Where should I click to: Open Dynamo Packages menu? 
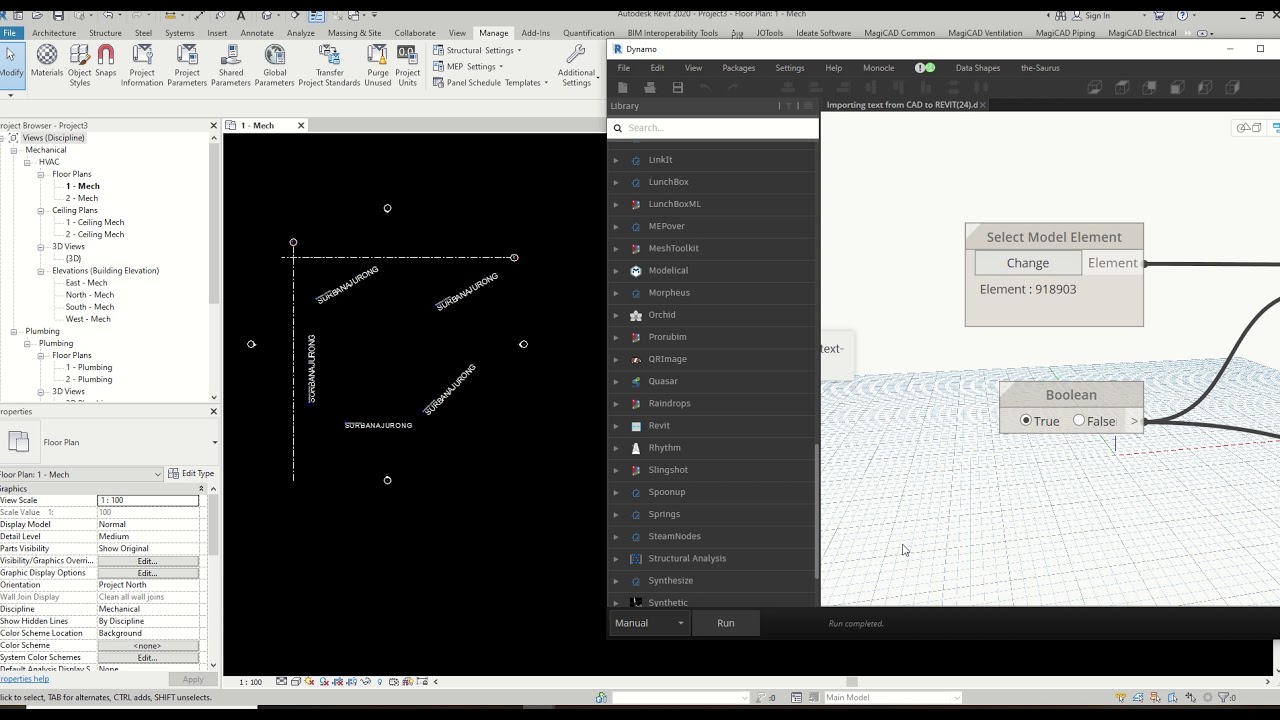tap(739, 68)
